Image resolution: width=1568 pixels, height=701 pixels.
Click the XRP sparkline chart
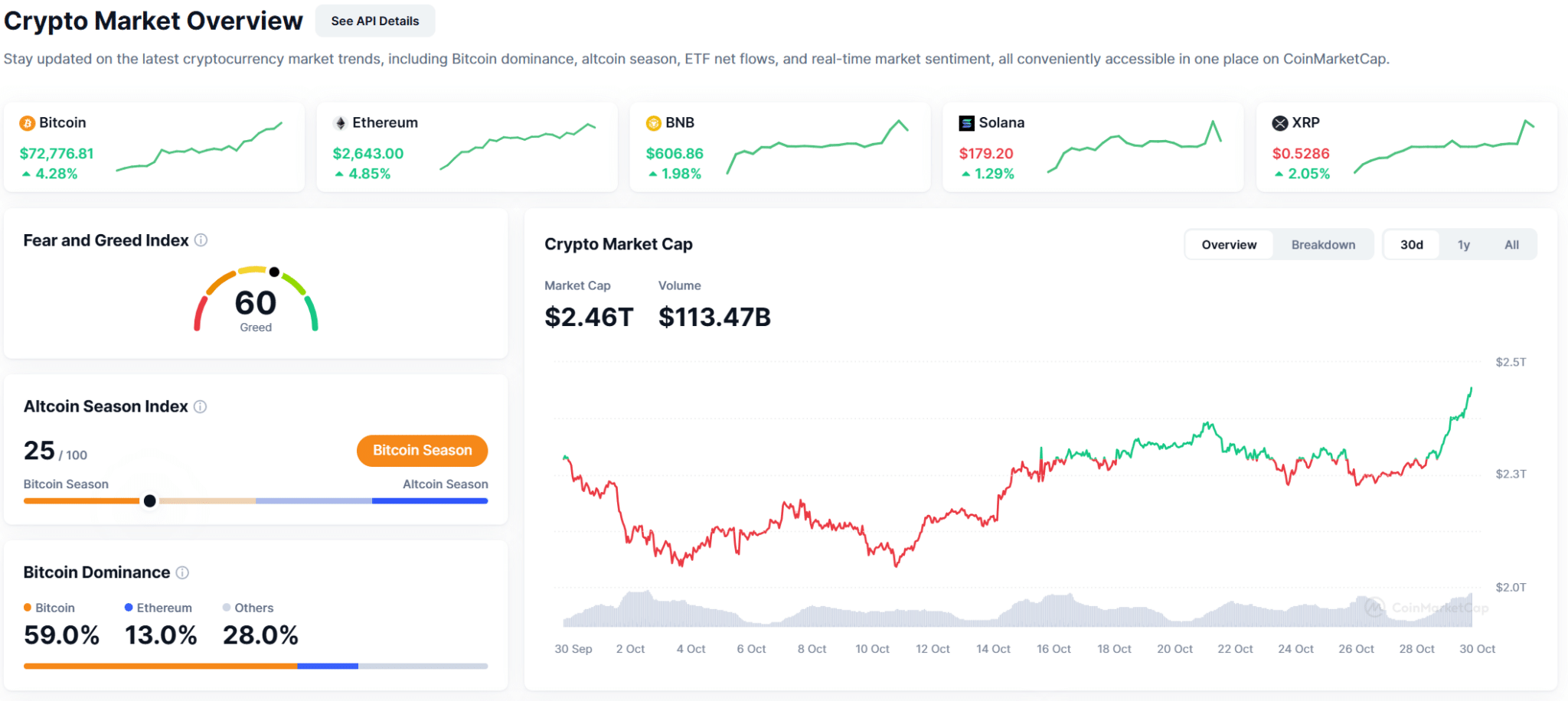[1444, 146]
